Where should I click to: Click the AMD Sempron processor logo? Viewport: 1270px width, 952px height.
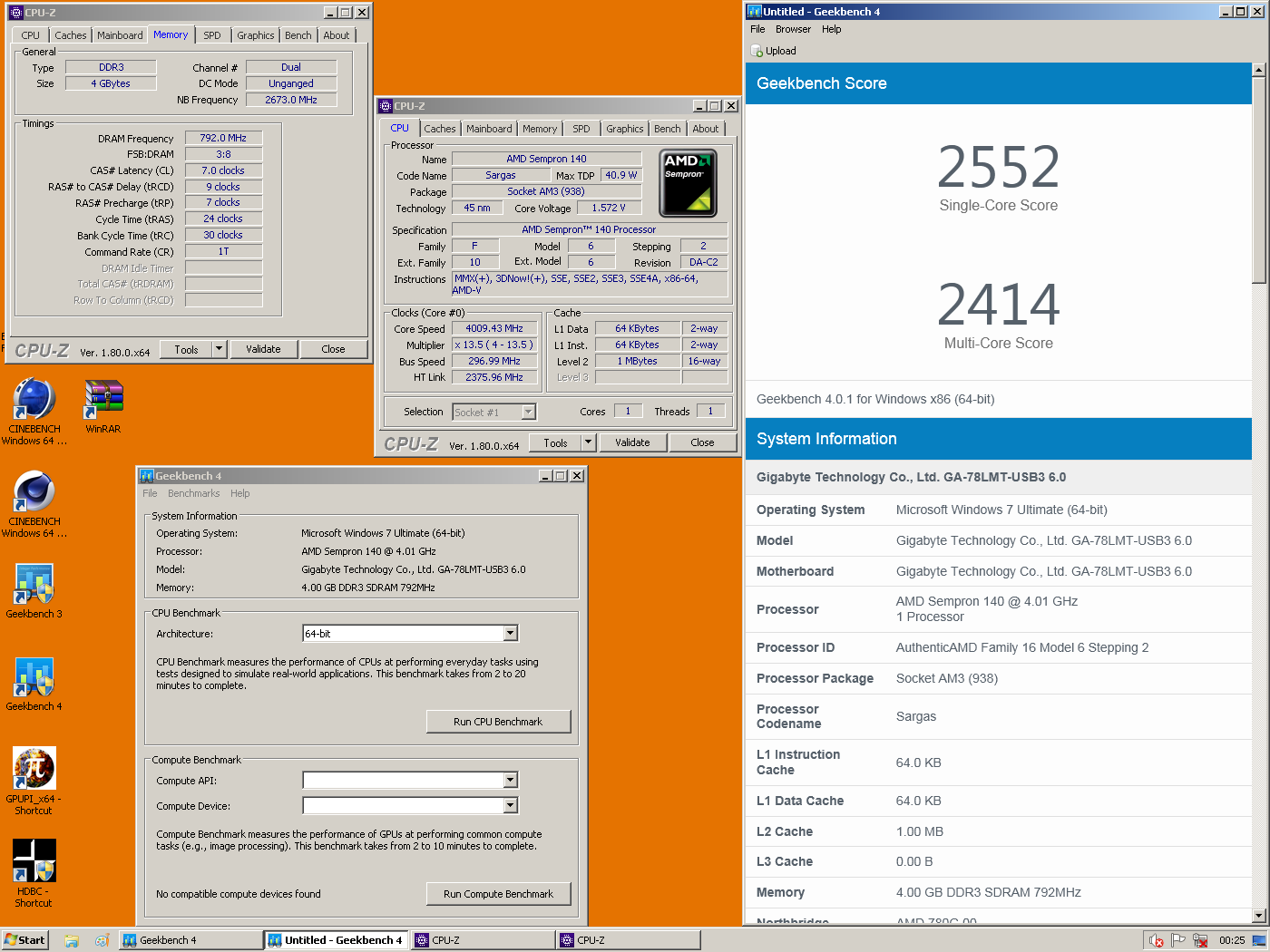pyautogui.click(x=688, y=184)
